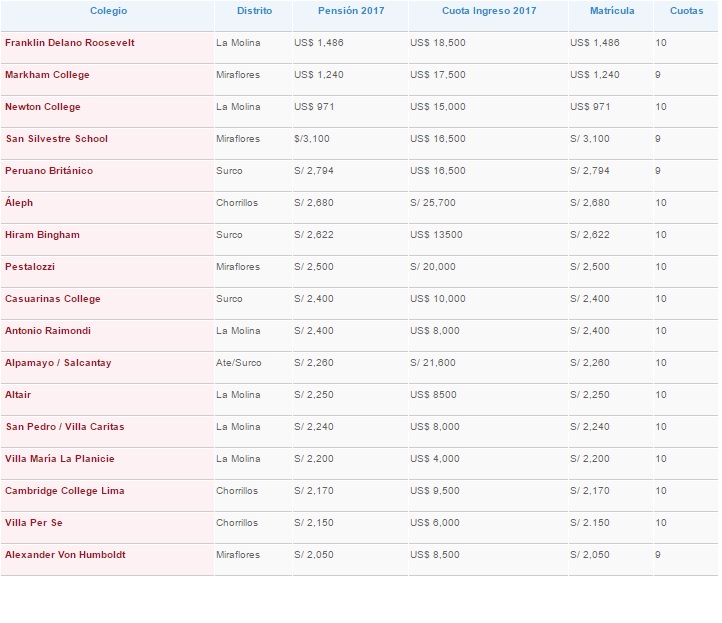The height and width of the screenshot is (623, 722).
Task: Select Peruano Británico school name
Action: pyautogui.click(x=49, y=171)
